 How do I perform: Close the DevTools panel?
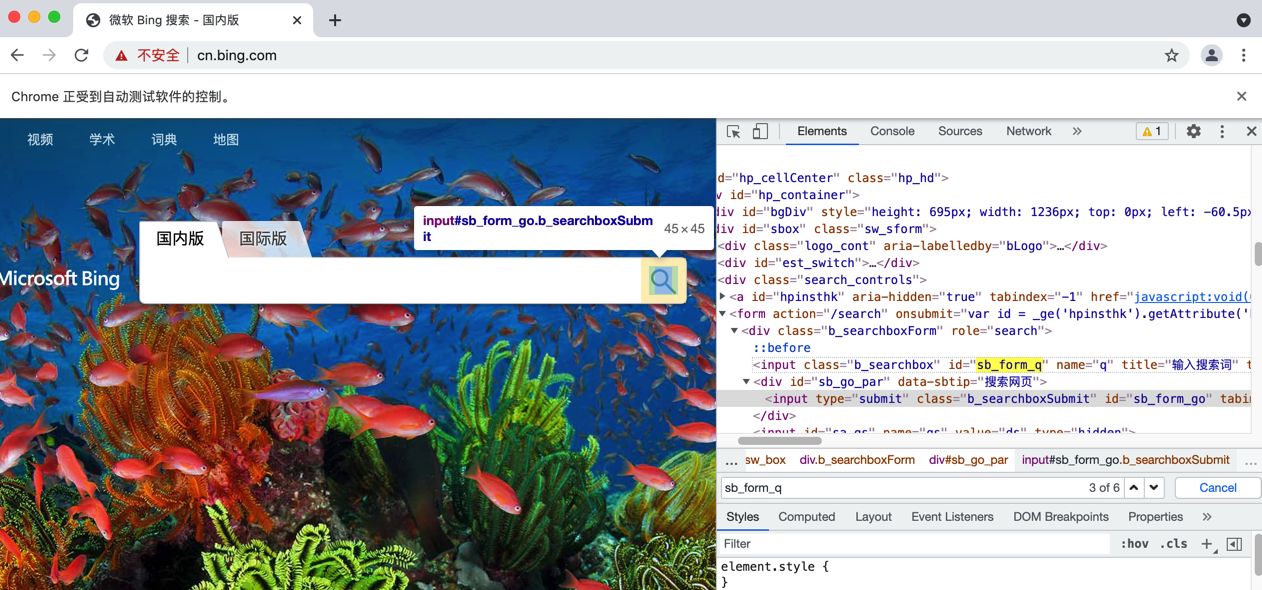point(1251,131)
